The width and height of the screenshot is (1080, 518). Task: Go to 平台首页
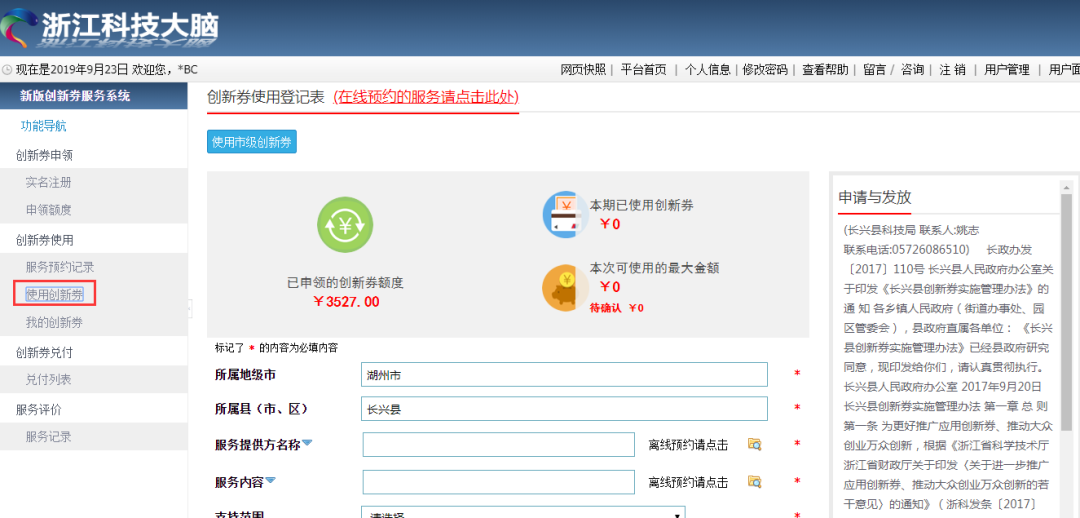click(643, 70)
